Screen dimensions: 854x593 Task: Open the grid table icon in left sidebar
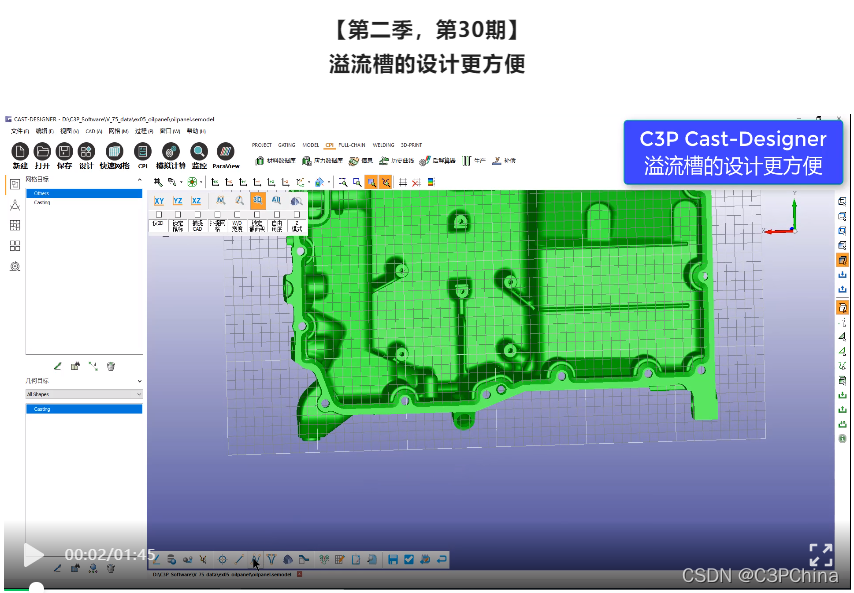(x=15, y=225)
